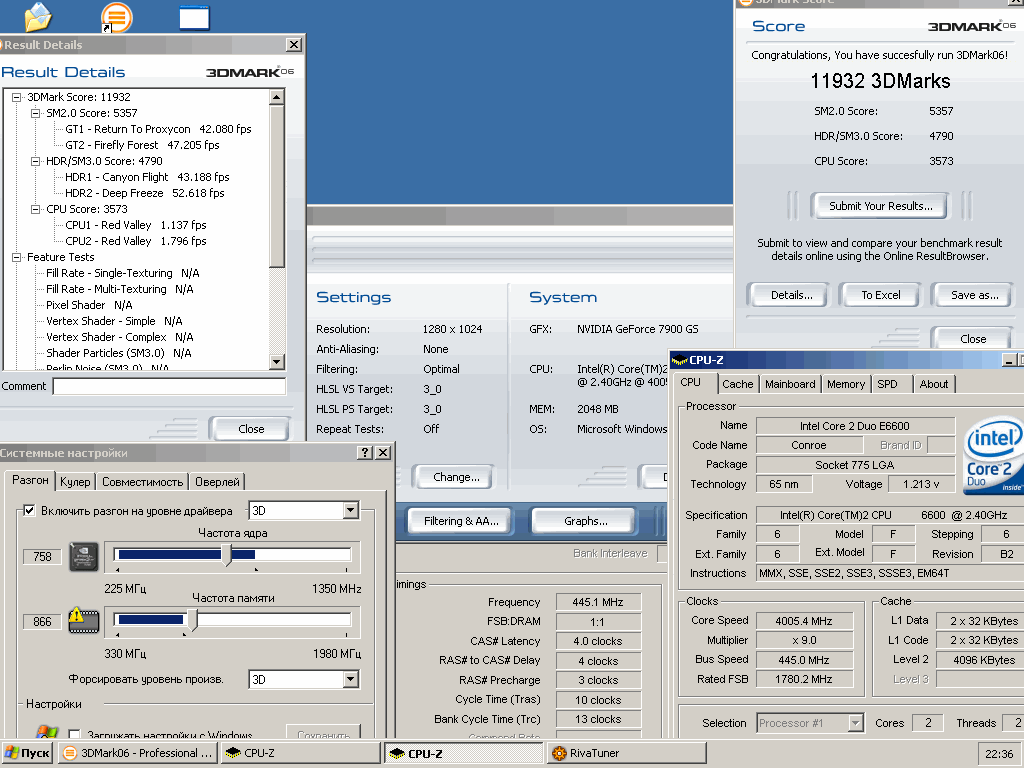
Task: Toggle load settings with Windows checkbox
Action: point(74,735)
